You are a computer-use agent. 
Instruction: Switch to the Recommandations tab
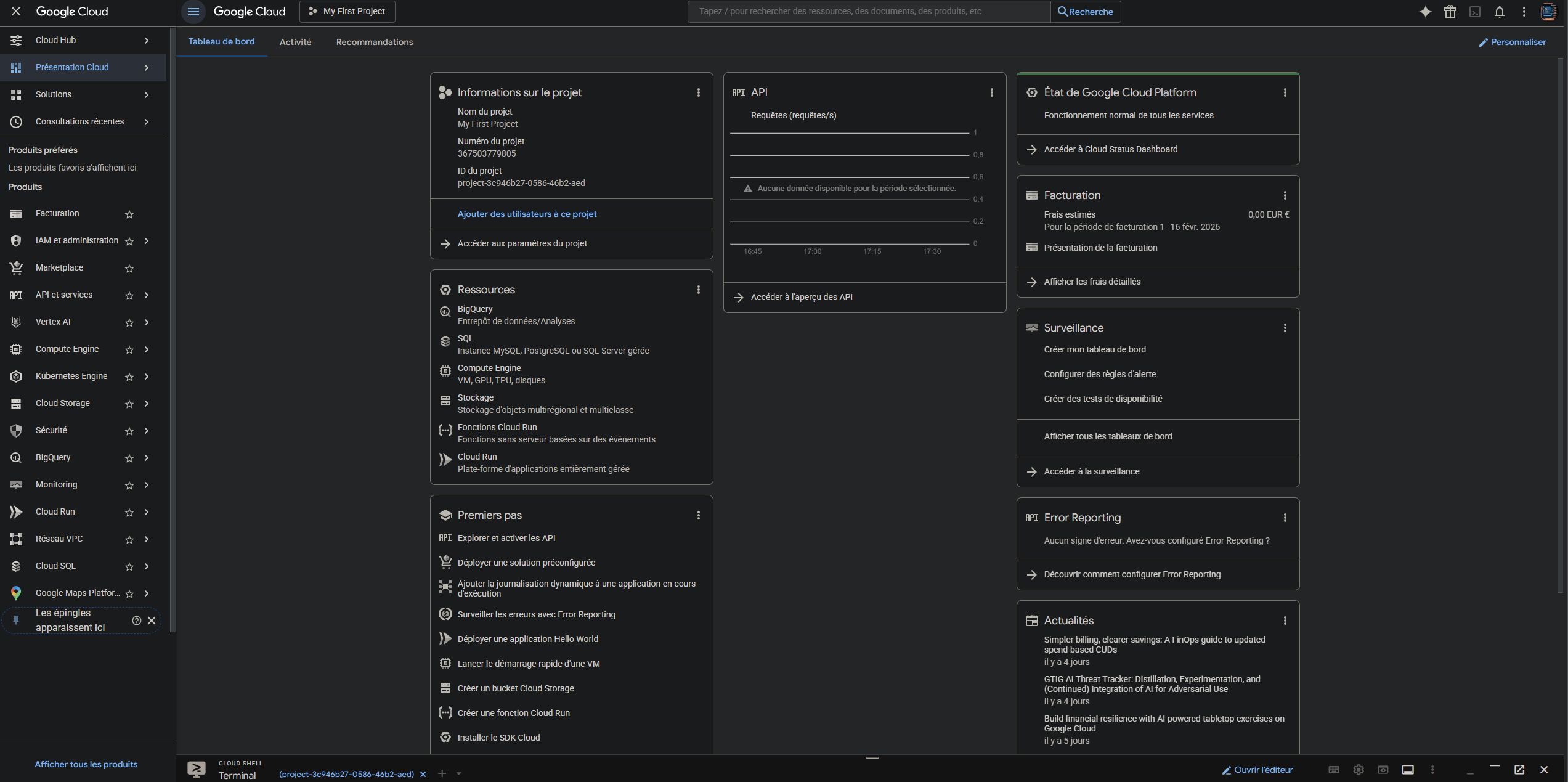[374, 42]
